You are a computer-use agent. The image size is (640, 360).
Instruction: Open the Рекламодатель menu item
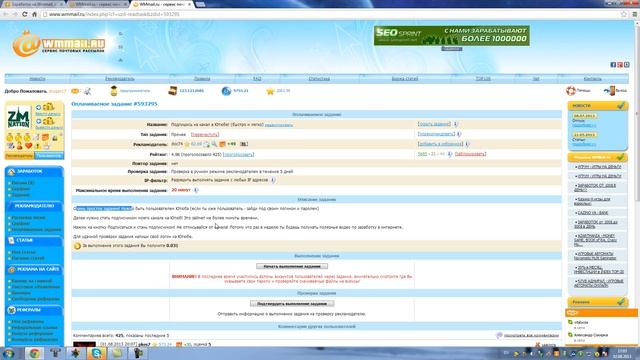[x=120, y=79]
